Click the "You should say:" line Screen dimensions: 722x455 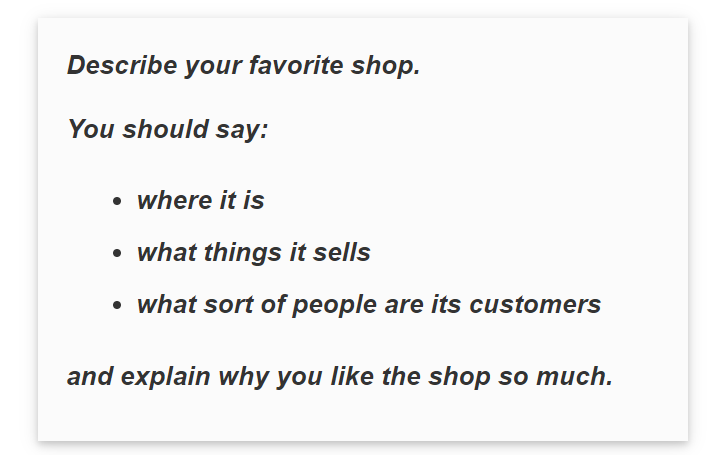167,129
